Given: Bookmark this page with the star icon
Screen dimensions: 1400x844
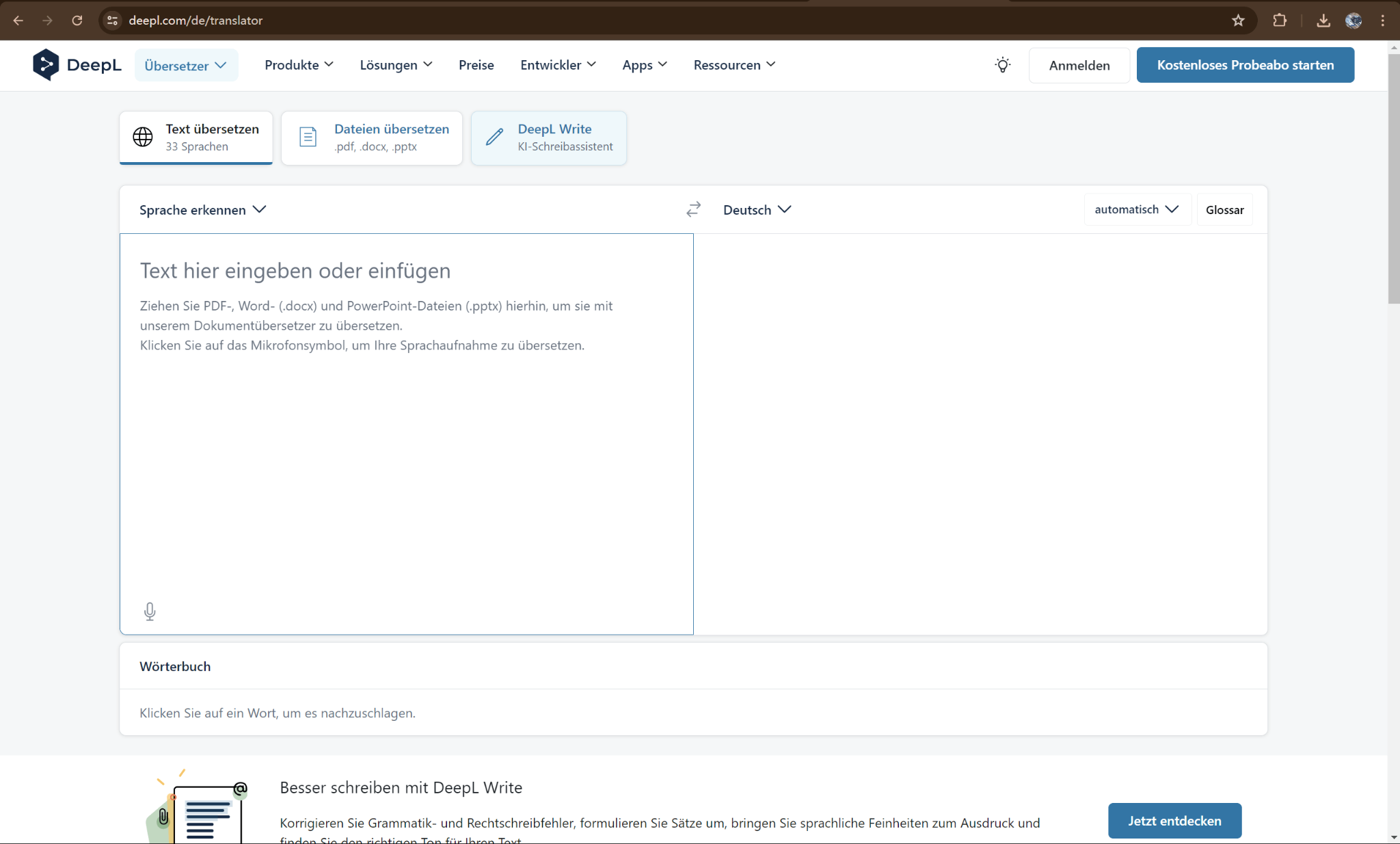Looking at the screenshot, I should [x=1238, y=21].
